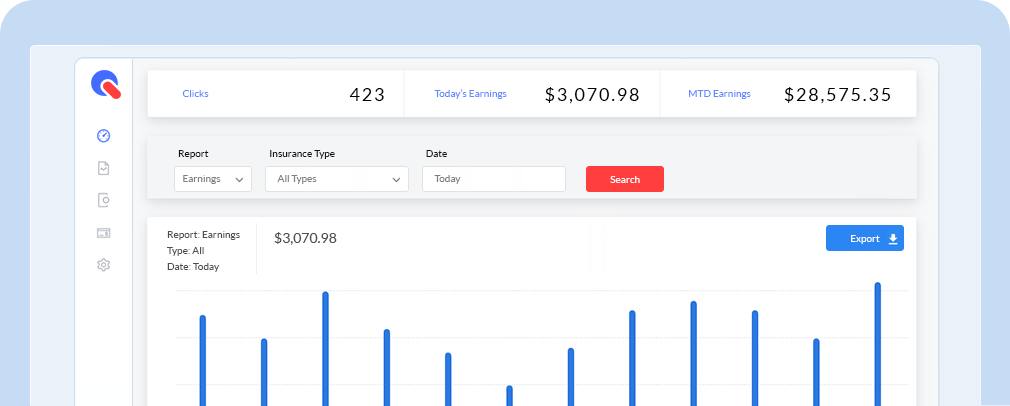The height and width of the screenshot is (406, 1010).
Task: Click the 'Report: Earnings' summary text
Action: point(204,235)
